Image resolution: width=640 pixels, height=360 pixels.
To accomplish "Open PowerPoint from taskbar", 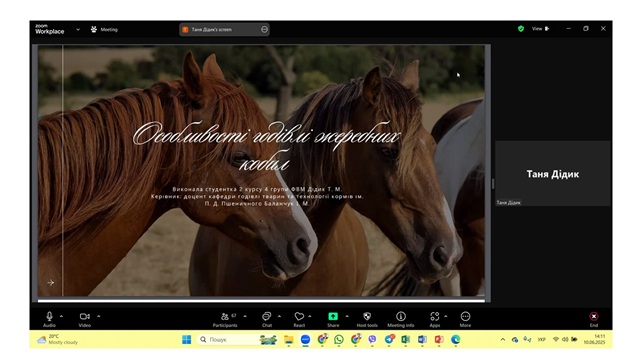I will 439,340.
